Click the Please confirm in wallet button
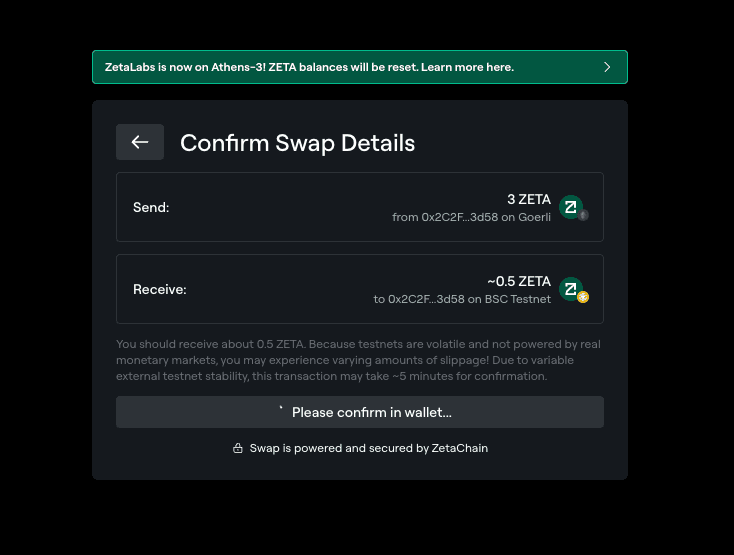Screen dimensions: 734x555 click(x=360, y=412)
